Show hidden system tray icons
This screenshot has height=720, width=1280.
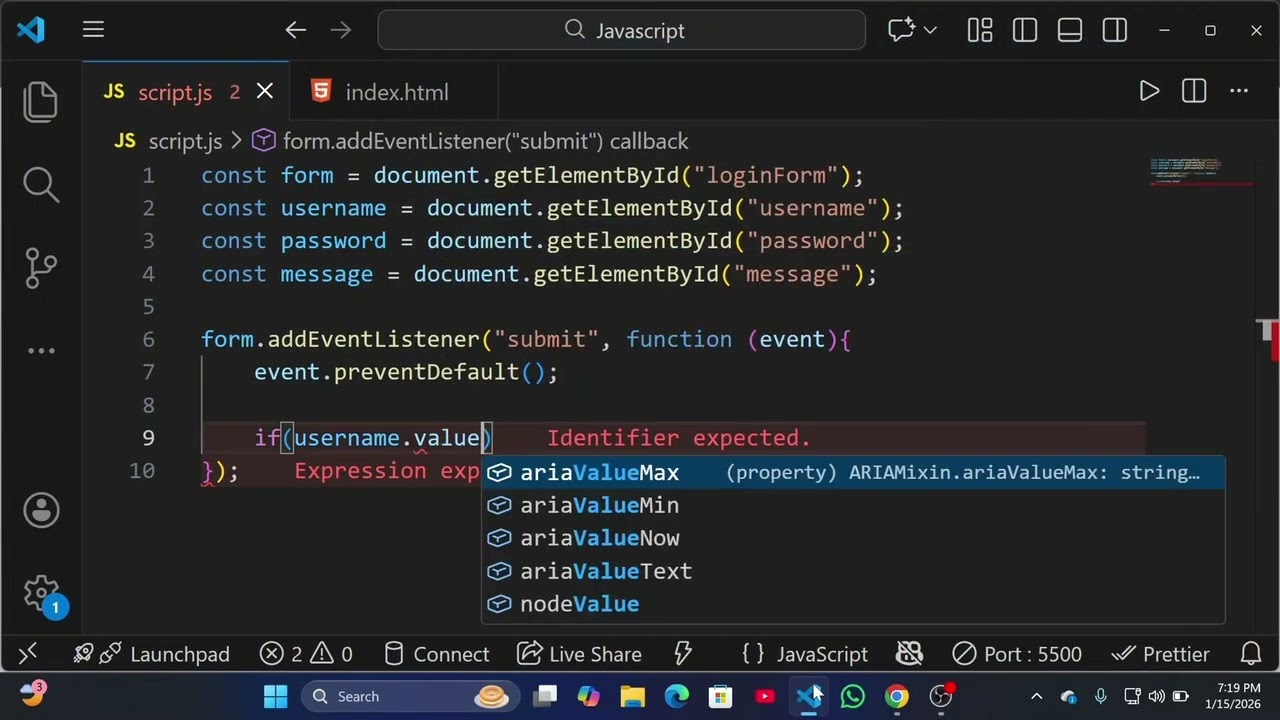coord(1037,696)
